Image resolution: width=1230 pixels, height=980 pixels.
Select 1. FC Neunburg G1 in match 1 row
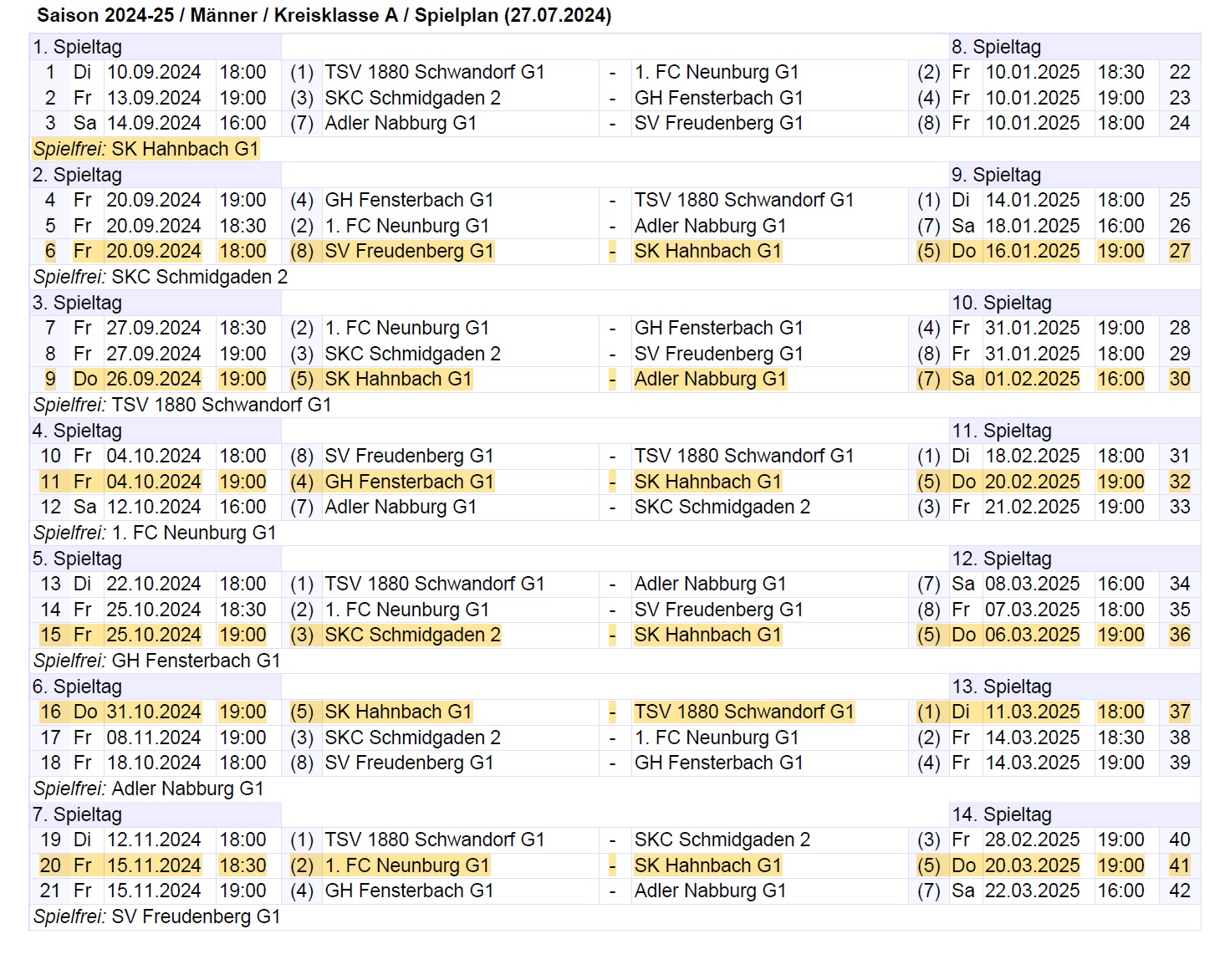pos(717,72)
